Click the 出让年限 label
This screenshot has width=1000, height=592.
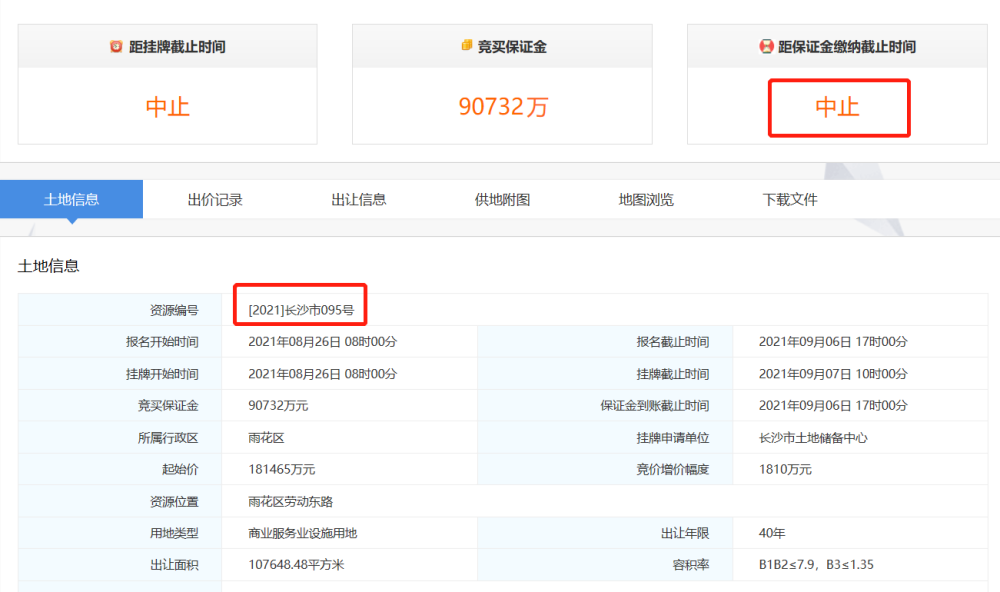point(685,533)
